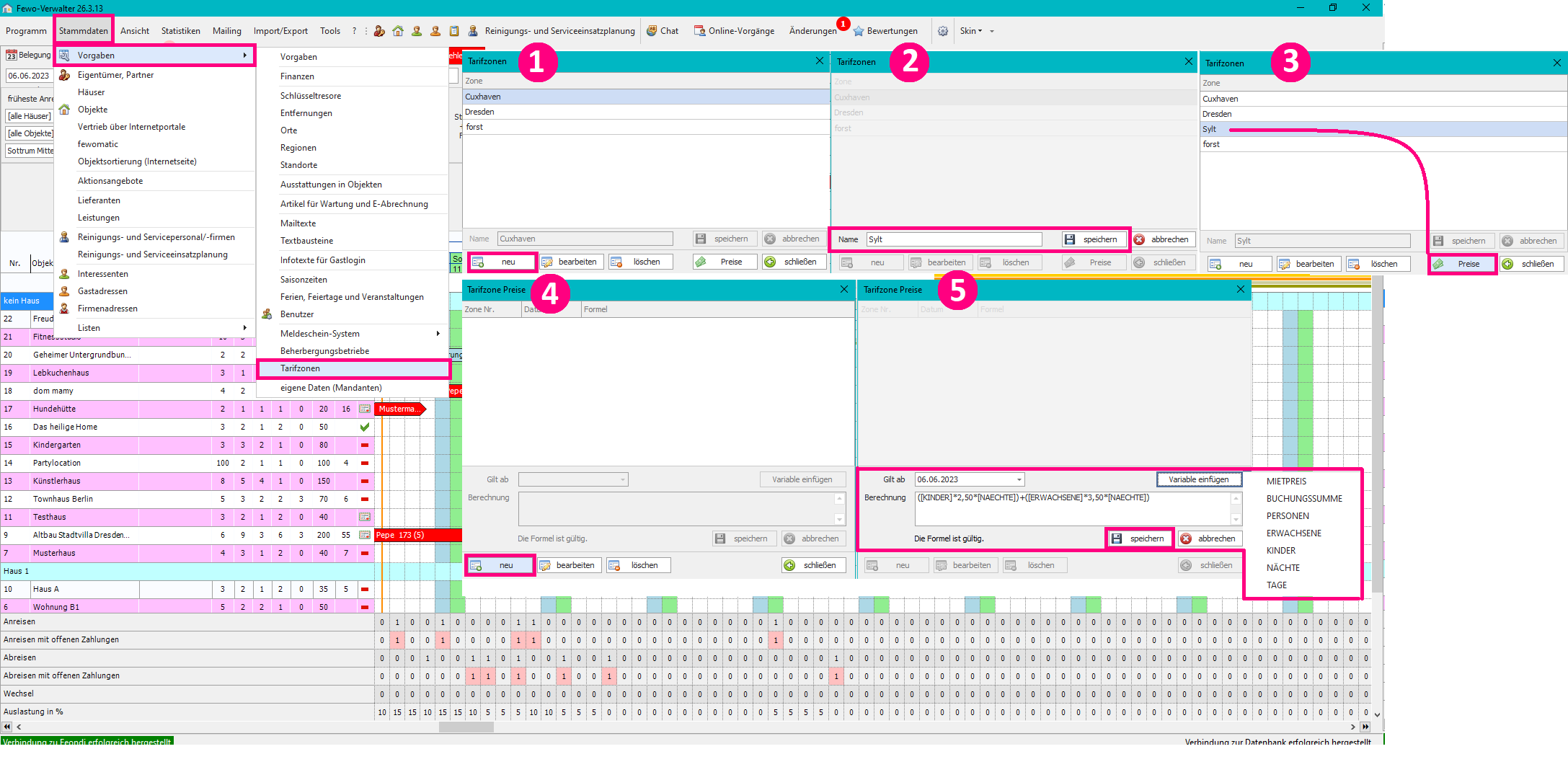Image resolution: width=1568 pixels, height=767 pixels.
Task: Open the Gilt ab date dropdown showing 06.06.2023
Action: (x=1019, y=479)
